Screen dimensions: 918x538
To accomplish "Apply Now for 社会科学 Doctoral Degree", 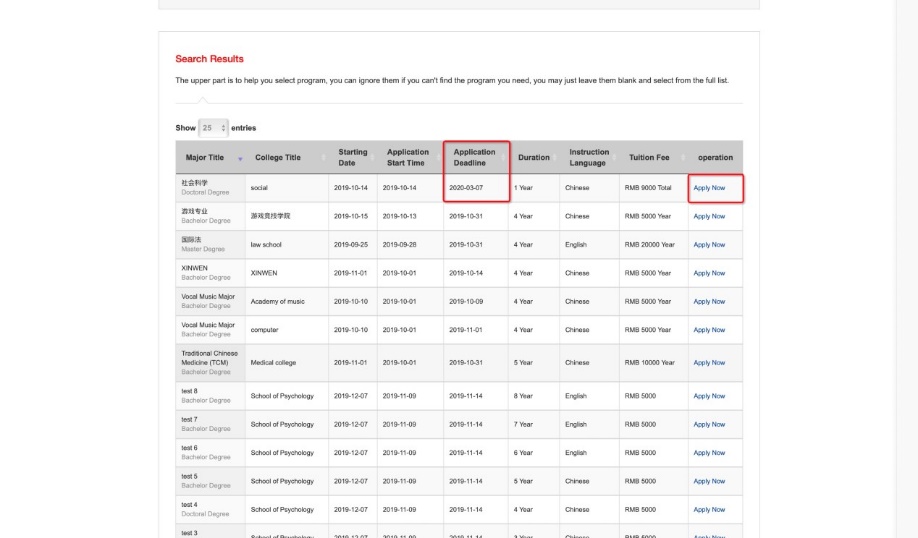I will (x=709, y=188).
